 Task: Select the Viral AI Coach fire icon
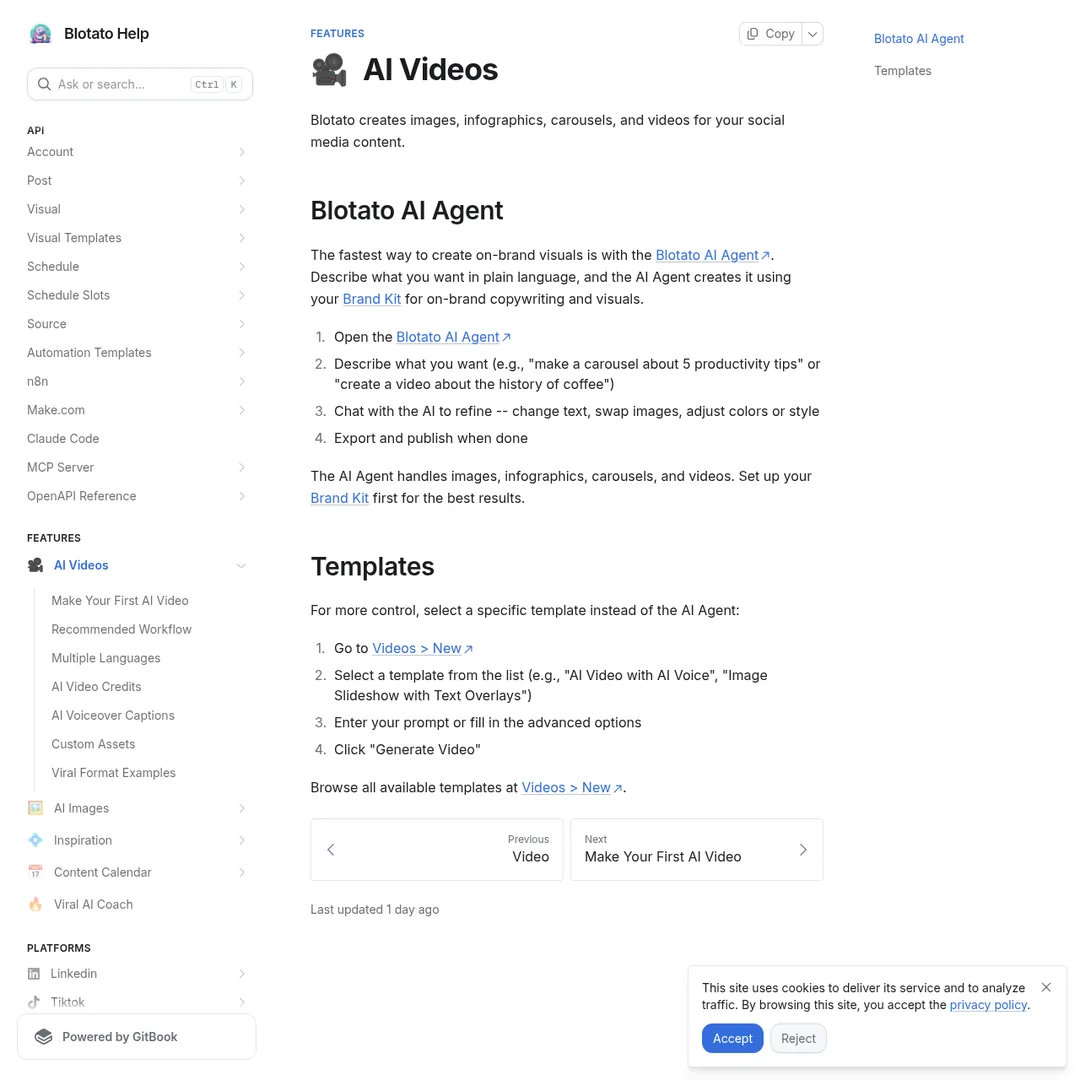35,904
